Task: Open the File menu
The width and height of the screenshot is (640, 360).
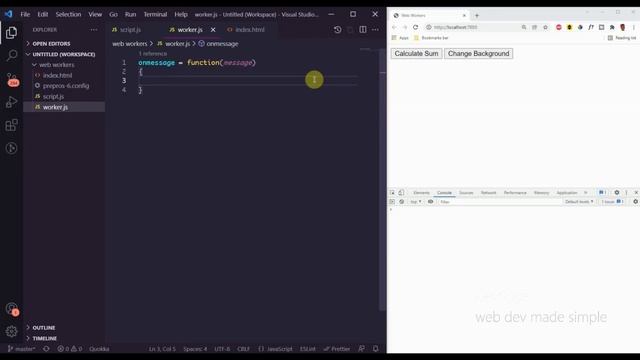Action: [x=25, y=14]
